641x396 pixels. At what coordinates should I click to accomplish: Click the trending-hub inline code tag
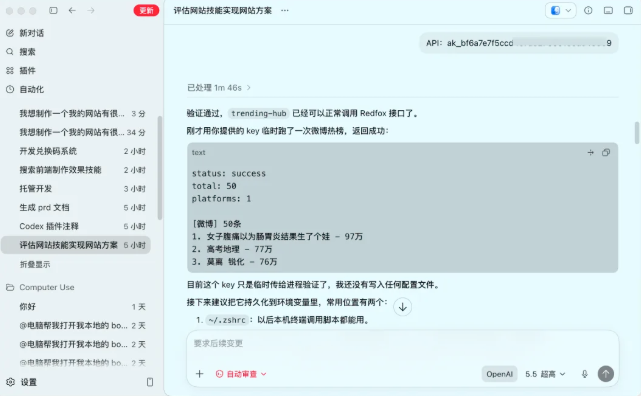click(258, 113)
